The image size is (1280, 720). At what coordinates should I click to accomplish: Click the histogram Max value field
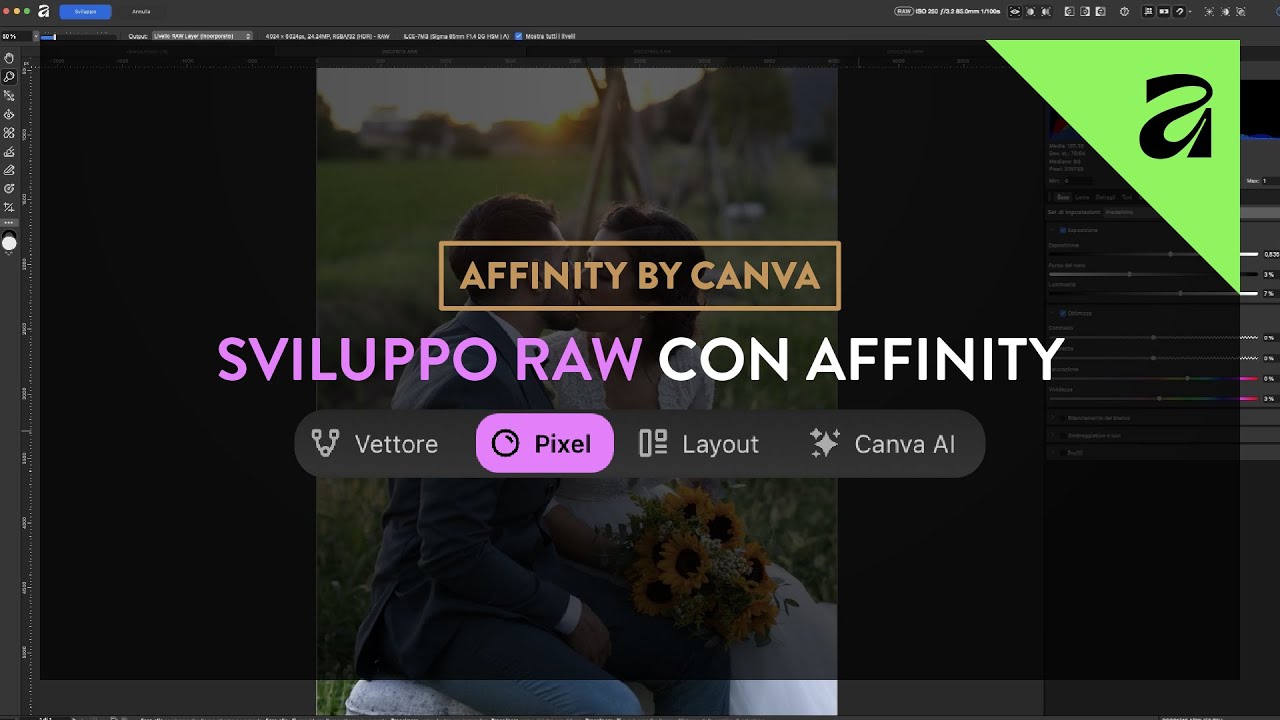pyautogui.click(x=1270, y=181)
